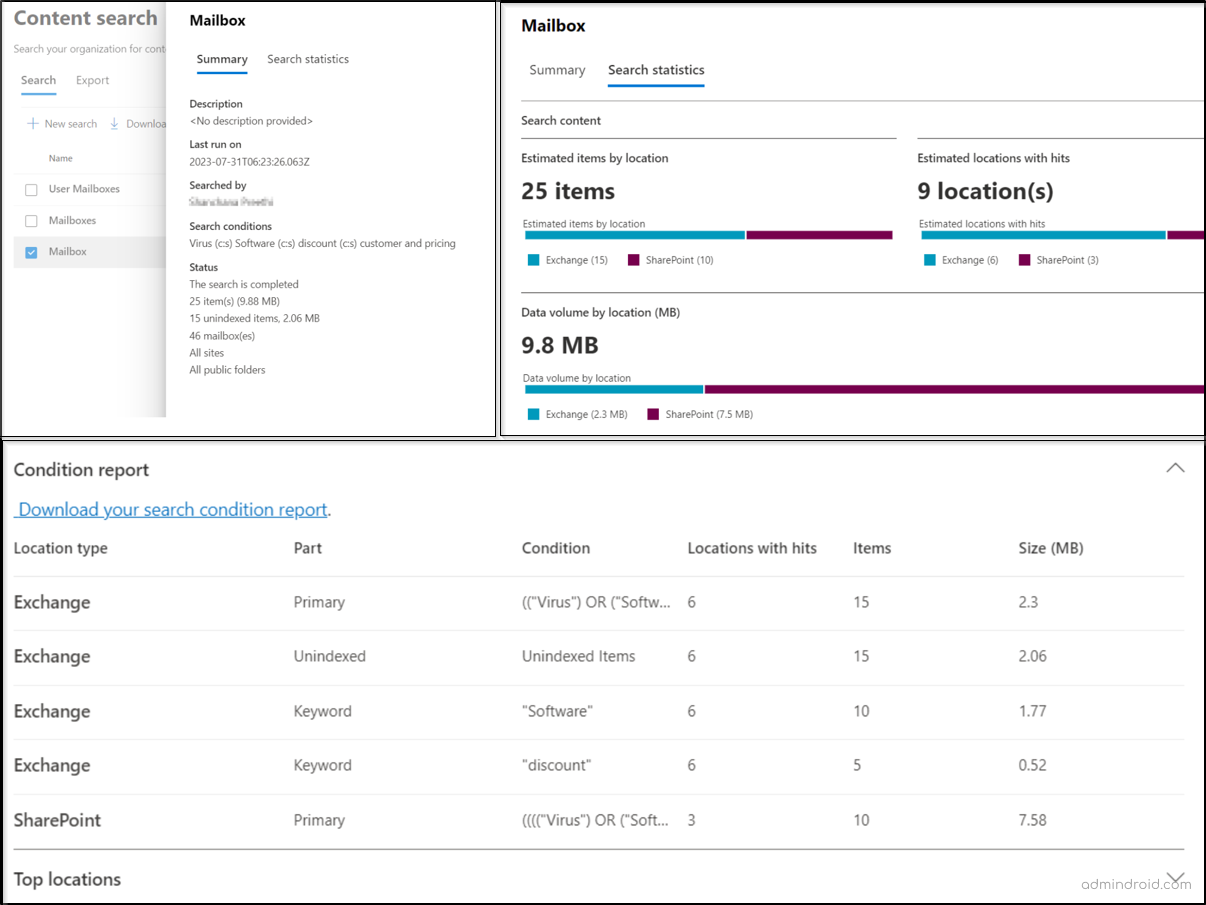The image size is (1206, 905).
Task: Click the Exchange (2.3 MB) legend icon
Action: click(534, 413)
